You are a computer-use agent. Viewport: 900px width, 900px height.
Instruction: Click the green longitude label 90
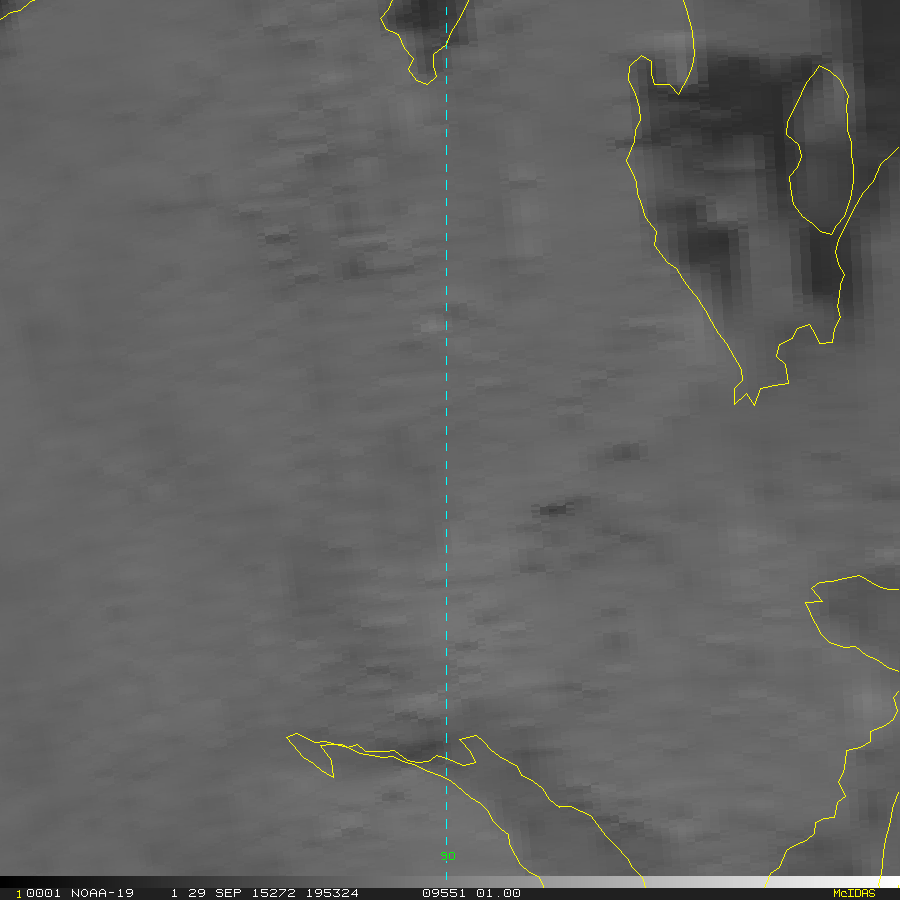point(448,856)
